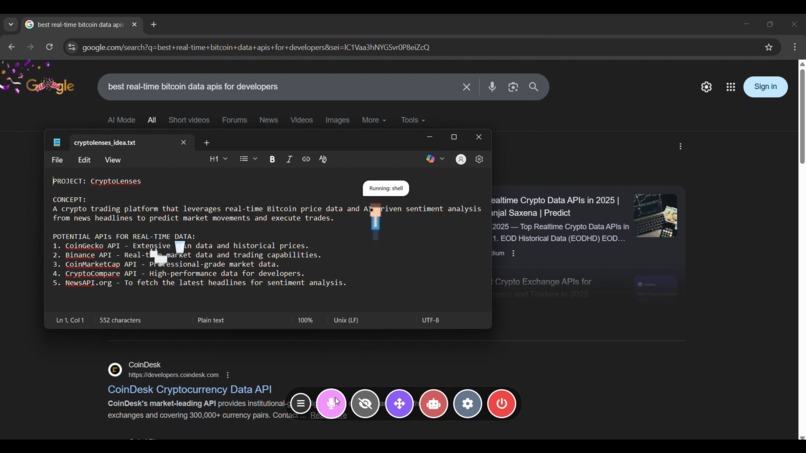Clear formatting with Notepad's toolbar icon

(323, 159)
